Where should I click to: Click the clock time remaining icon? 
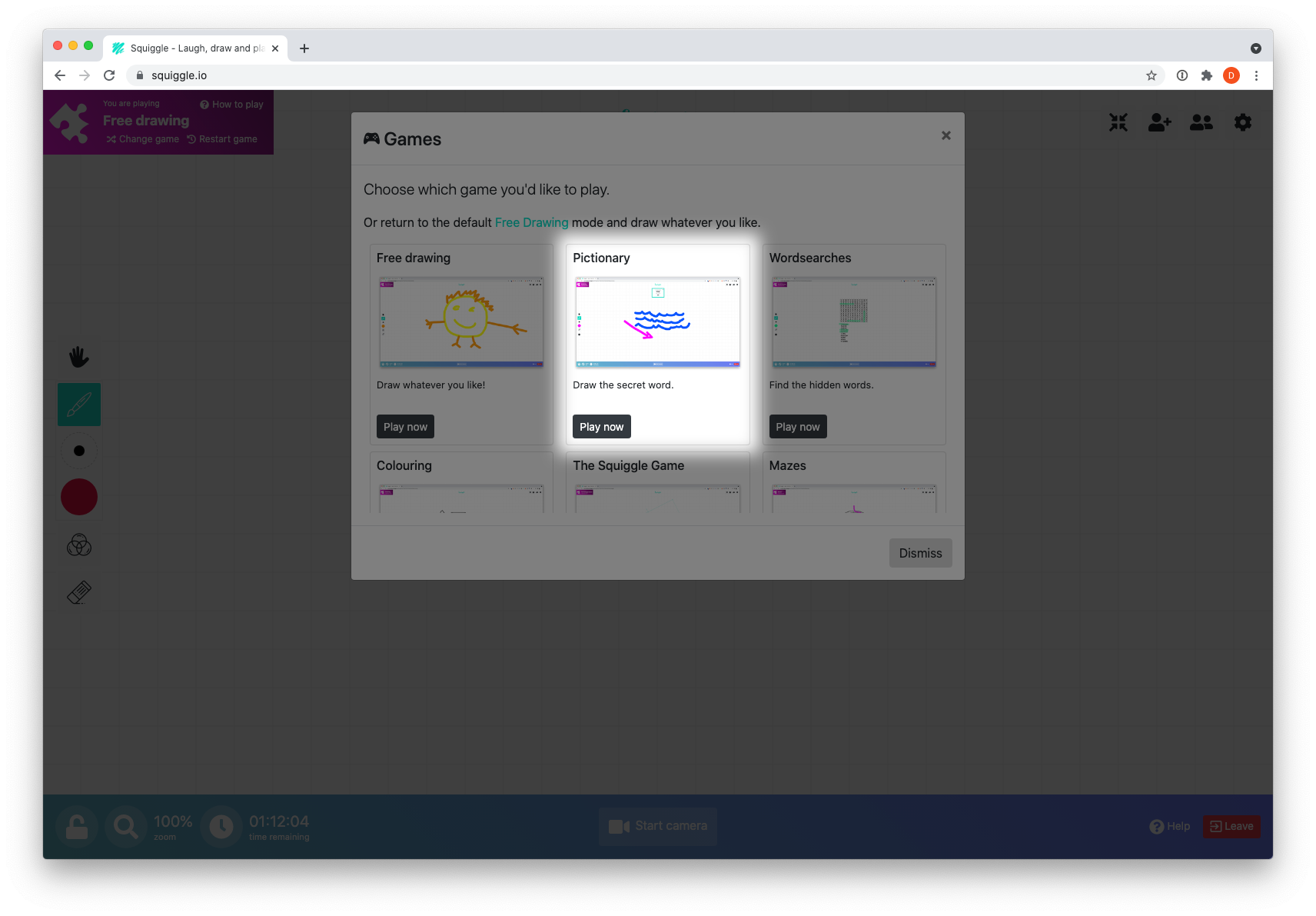click(x=221, y=827)
